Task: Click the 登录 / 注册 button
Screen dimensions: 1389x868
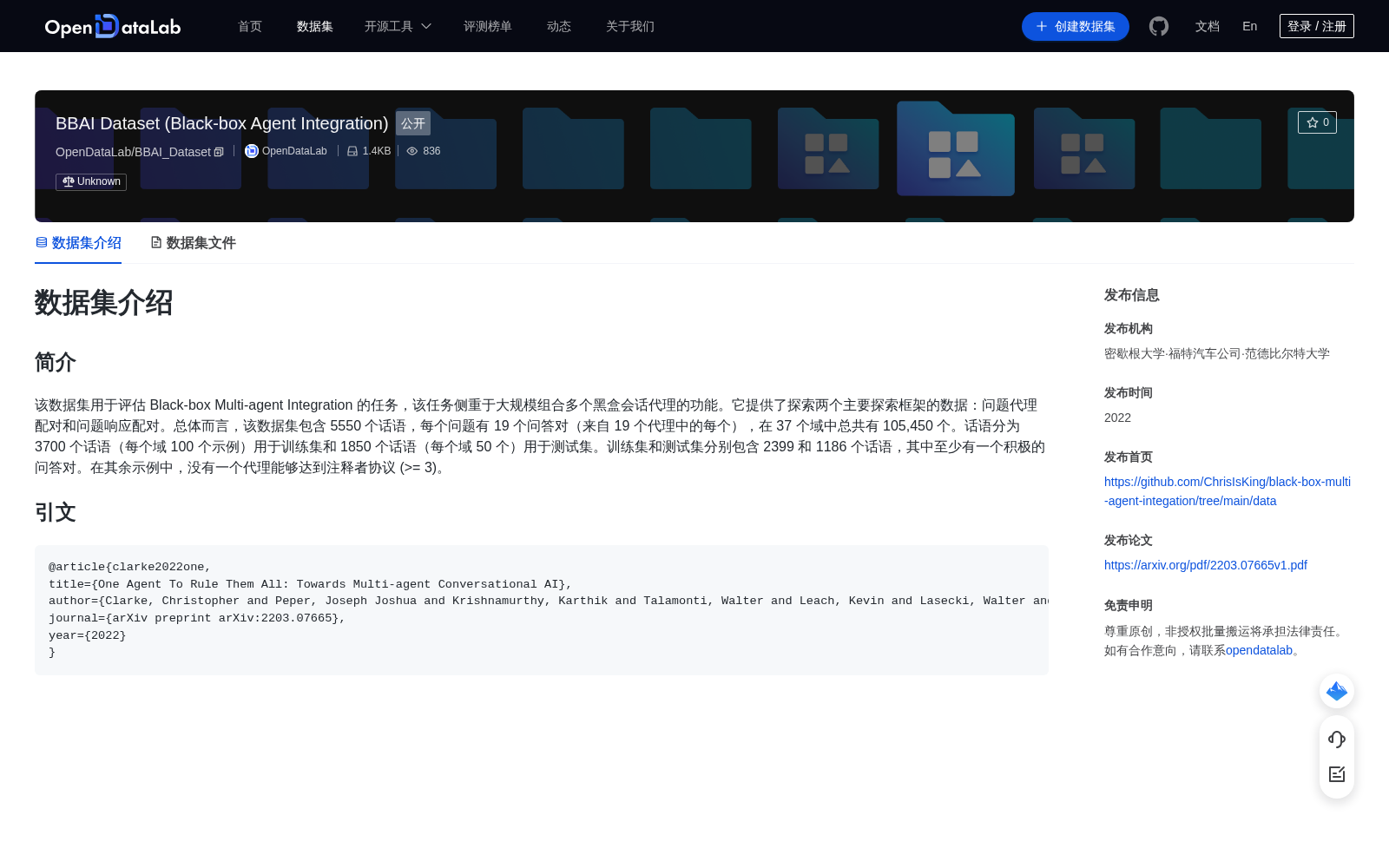Action: coord(1317,26)
